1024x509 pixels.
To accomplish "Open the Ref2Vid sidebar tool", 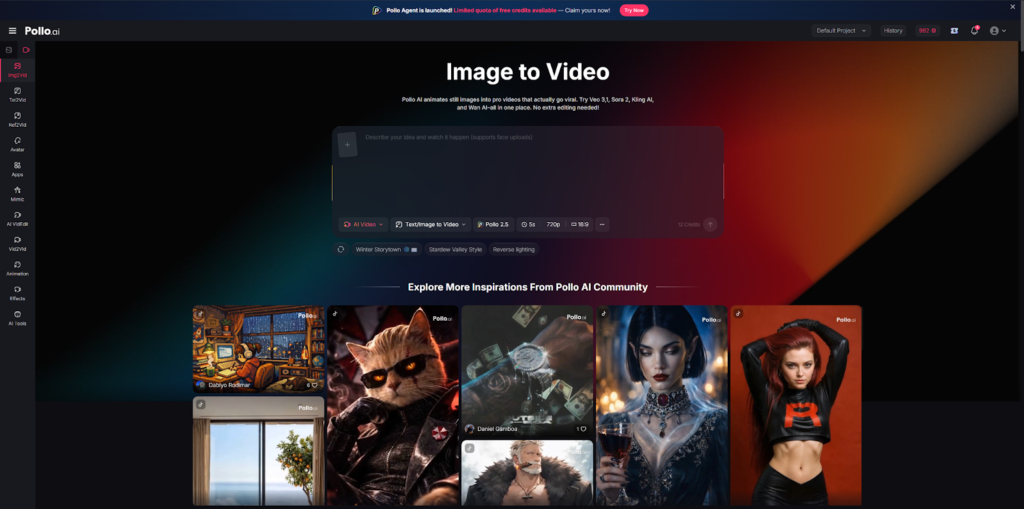I will click(x=17, y=120).
